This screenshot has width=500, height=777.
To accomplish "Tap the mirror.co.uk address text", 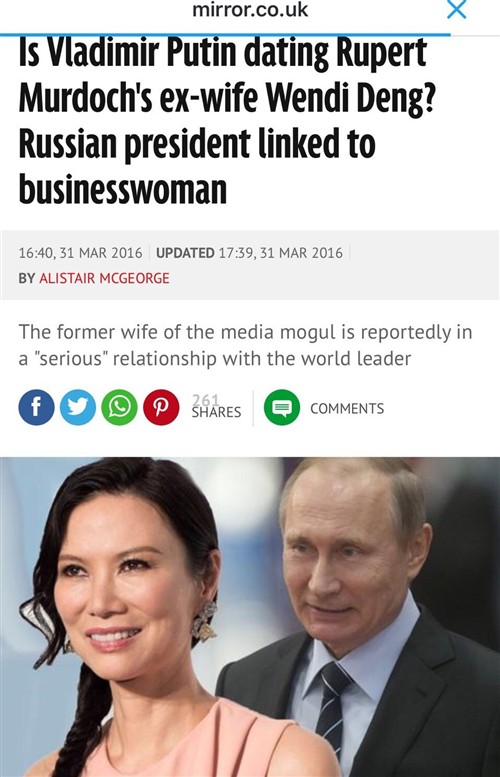I will [x=250, y=10].
